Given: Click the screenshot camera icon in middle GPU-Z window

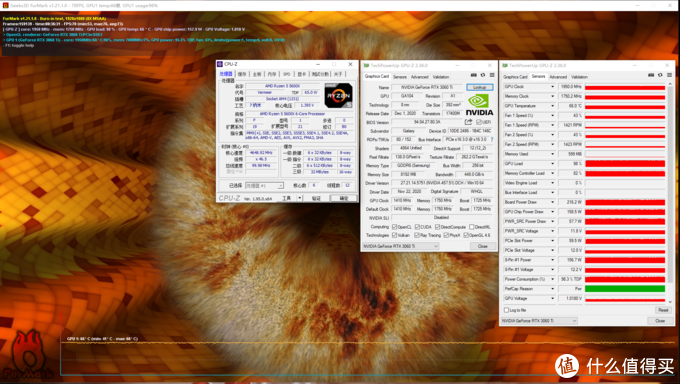Looking at the screenshot, I should (474, 75).
